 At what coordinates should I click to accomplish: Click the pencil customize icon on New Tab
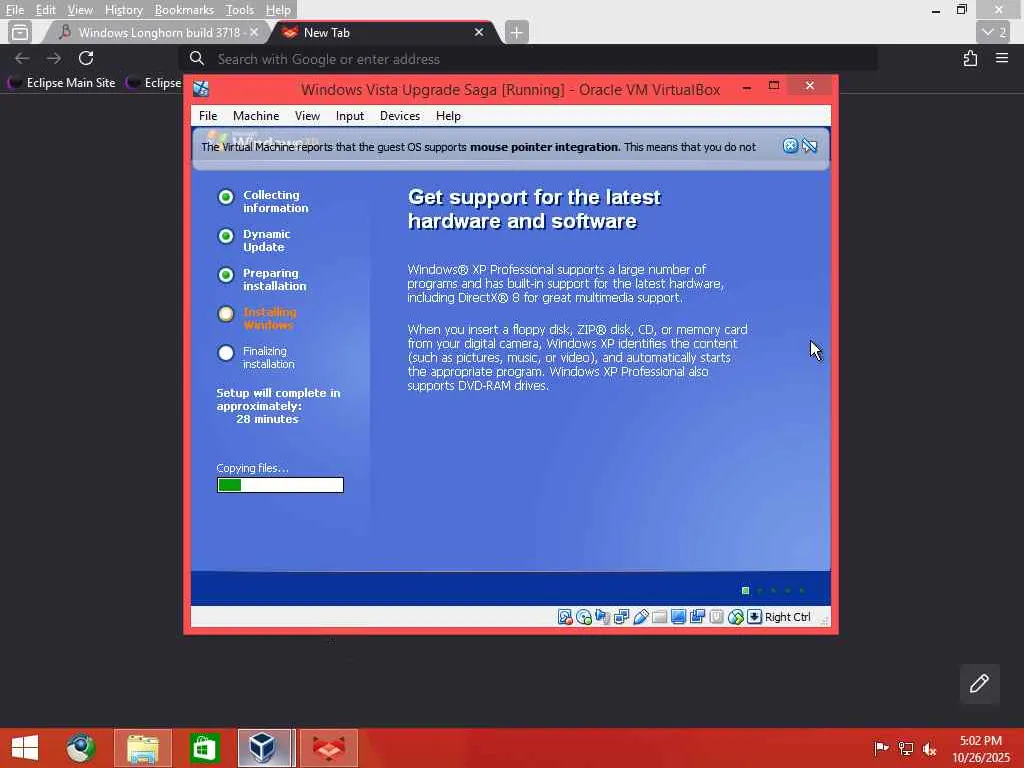(980, 684)
